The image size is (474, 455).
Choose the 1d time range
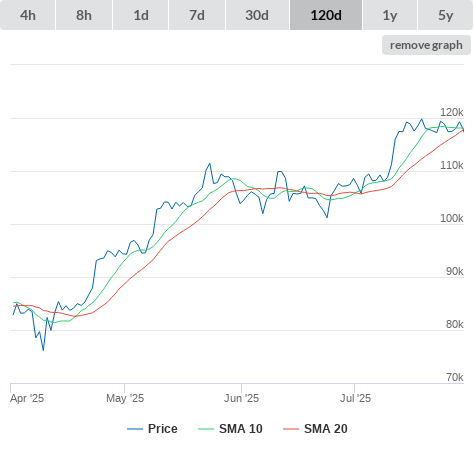click(x=141, y=15)
